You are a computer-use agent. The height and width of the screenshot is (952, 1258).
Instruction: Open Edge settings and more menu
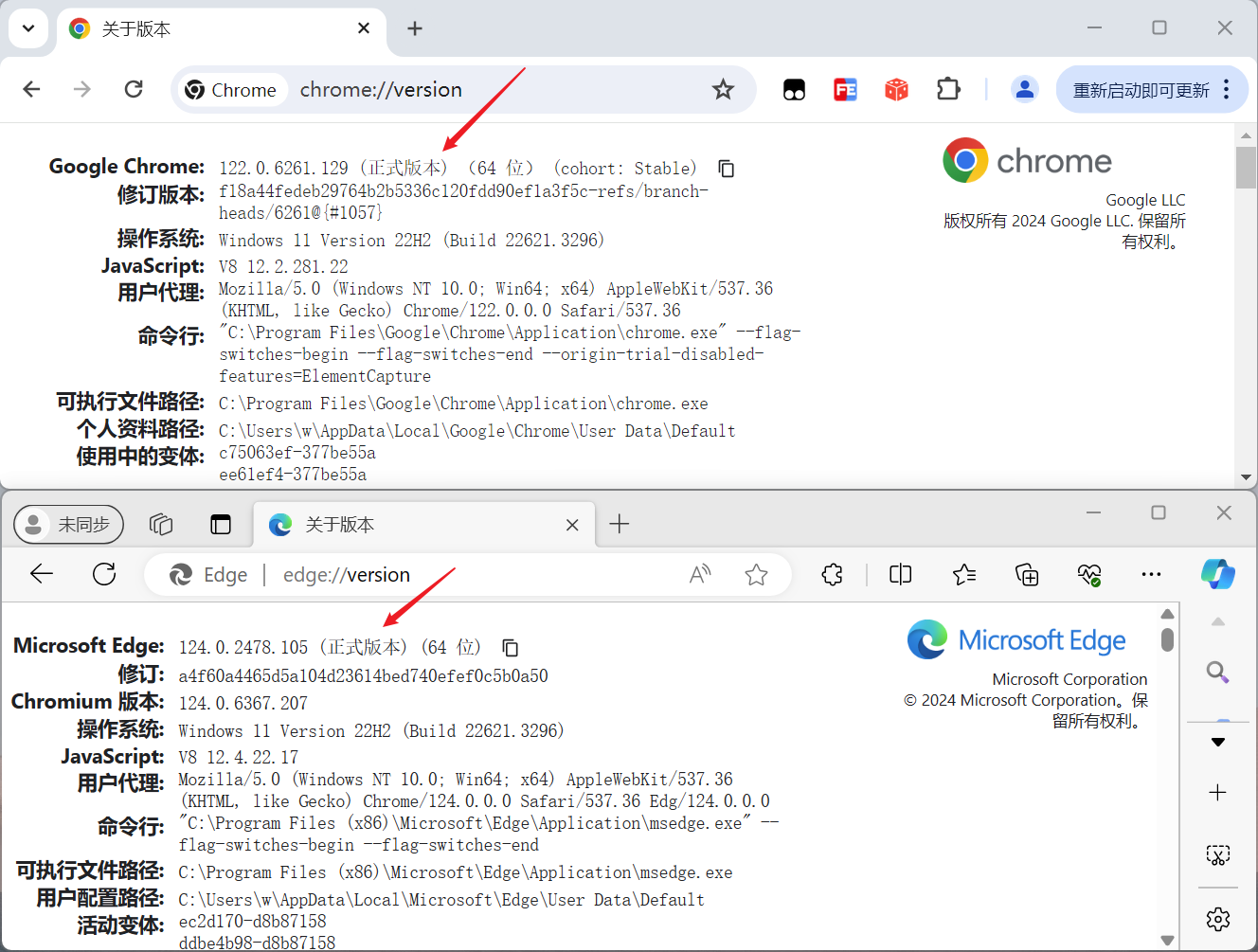pos(1151,574)
